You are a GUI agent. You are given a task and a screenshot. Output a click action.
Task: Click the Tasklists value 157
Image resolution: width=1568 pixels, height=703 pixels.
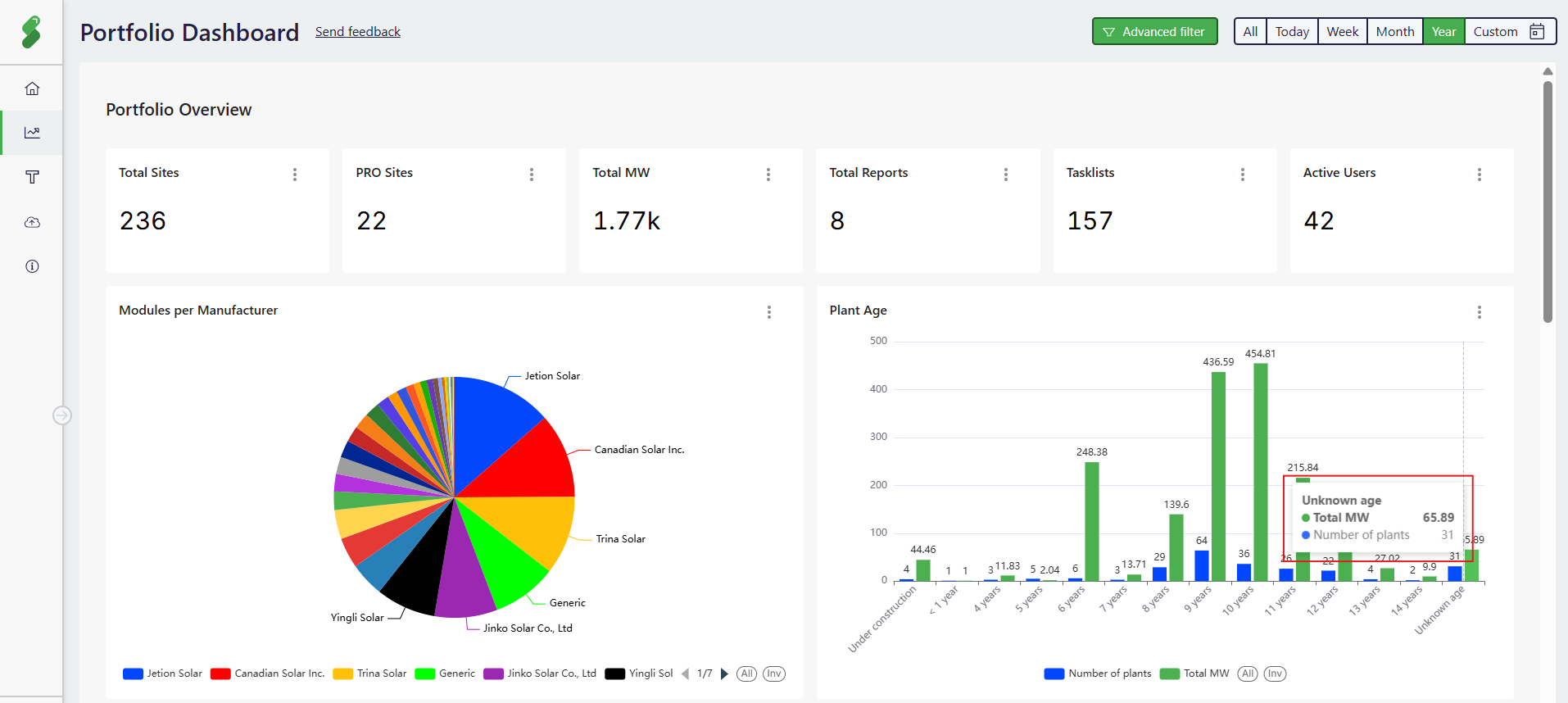(x=1090, y=221)
